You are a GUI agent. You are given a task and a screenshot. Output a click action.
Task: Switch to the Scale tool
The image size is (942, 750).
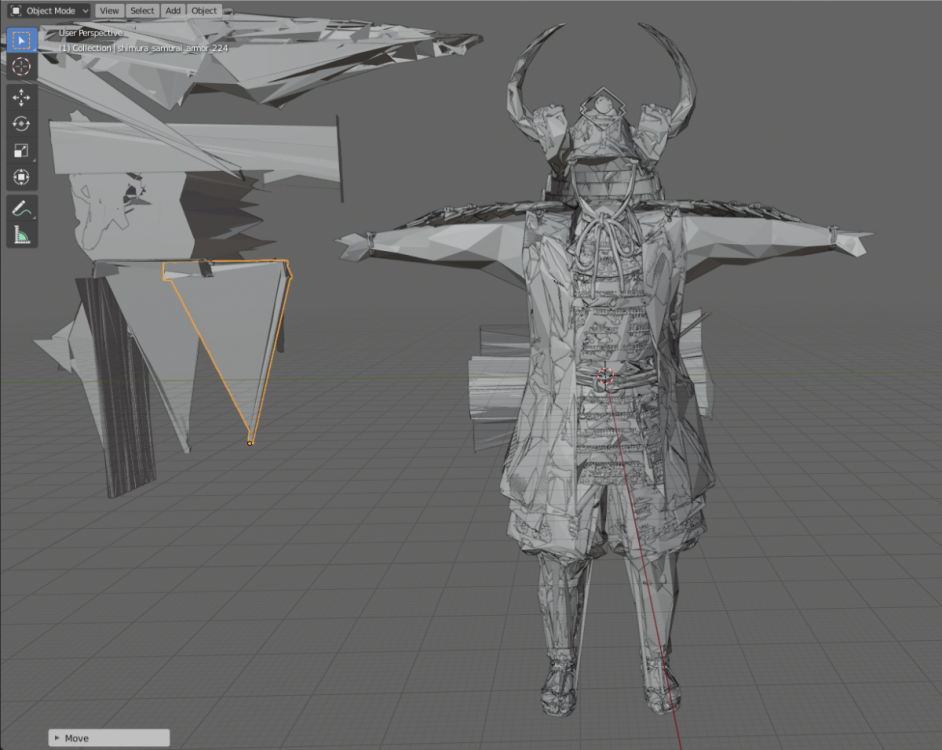coord(22,151)
